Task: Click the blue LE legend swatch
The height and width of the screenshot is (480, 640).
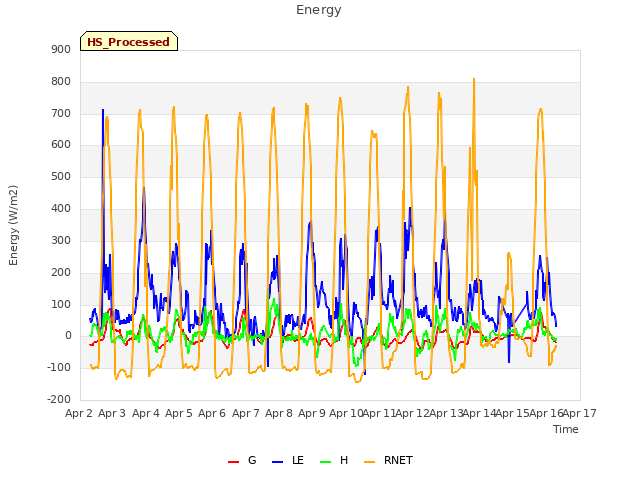Action: pos(278,461)
